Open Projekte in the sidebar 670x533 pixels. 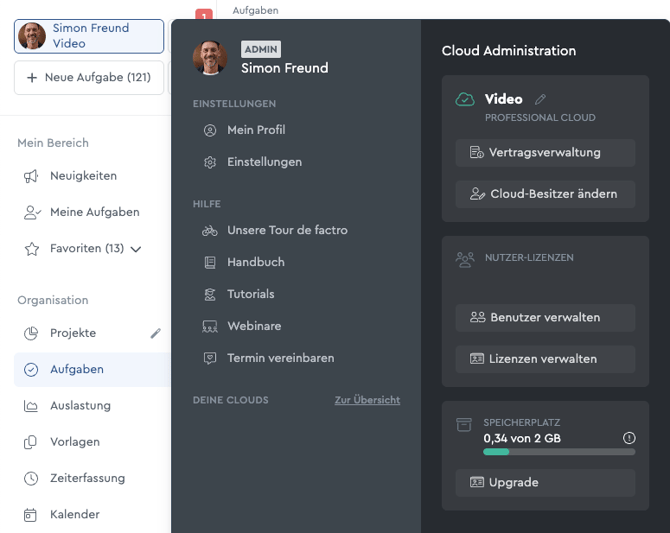73,333
